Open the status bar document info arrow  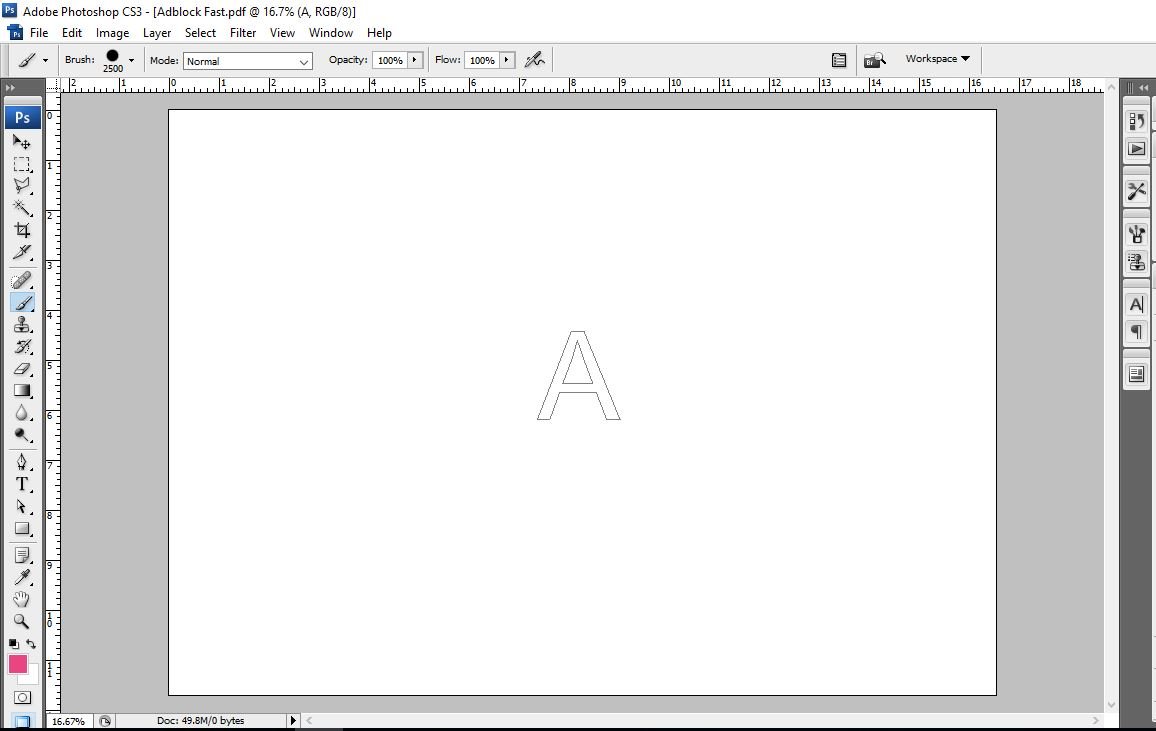coord(293,721)
